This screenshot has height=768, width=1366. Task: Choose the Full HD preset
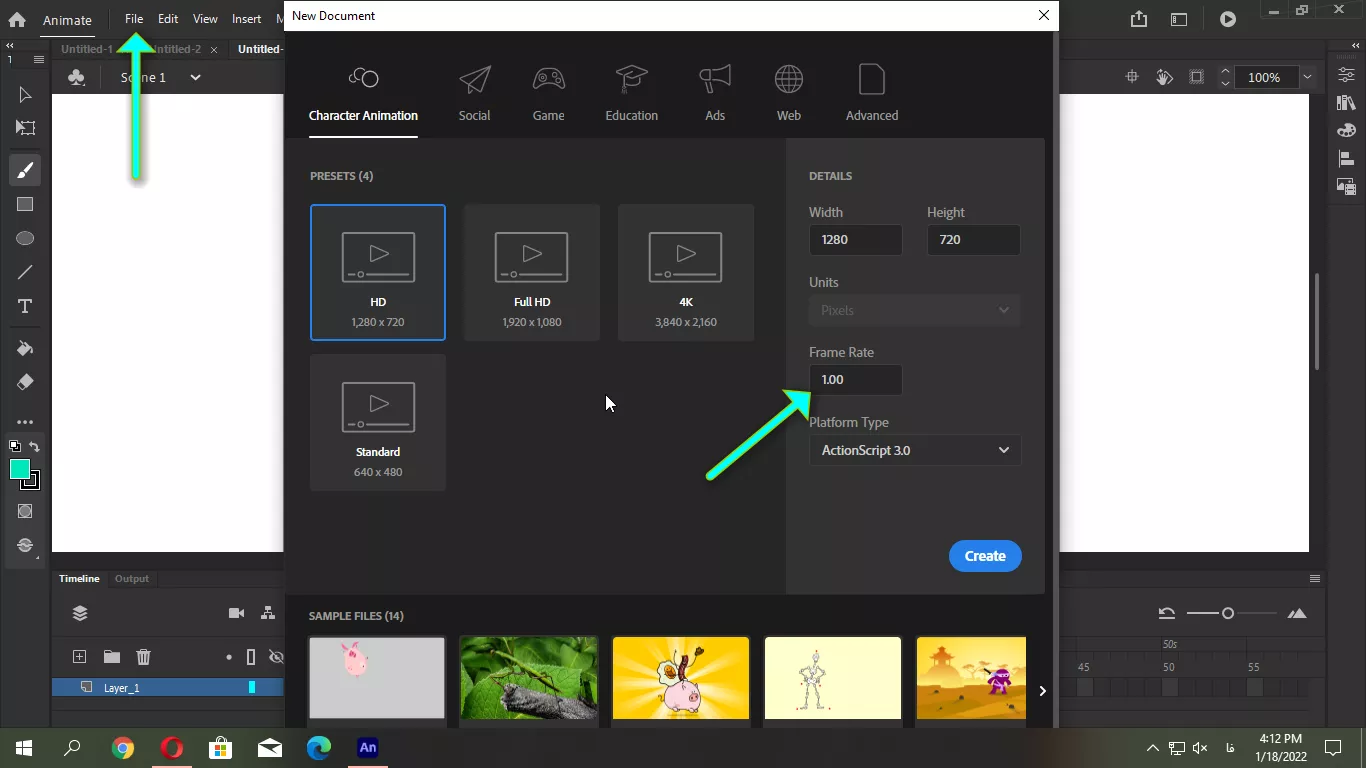coord(532,273)
